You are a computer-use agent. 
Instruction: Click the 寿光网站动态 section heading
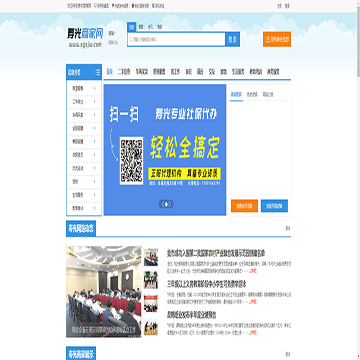81,229
